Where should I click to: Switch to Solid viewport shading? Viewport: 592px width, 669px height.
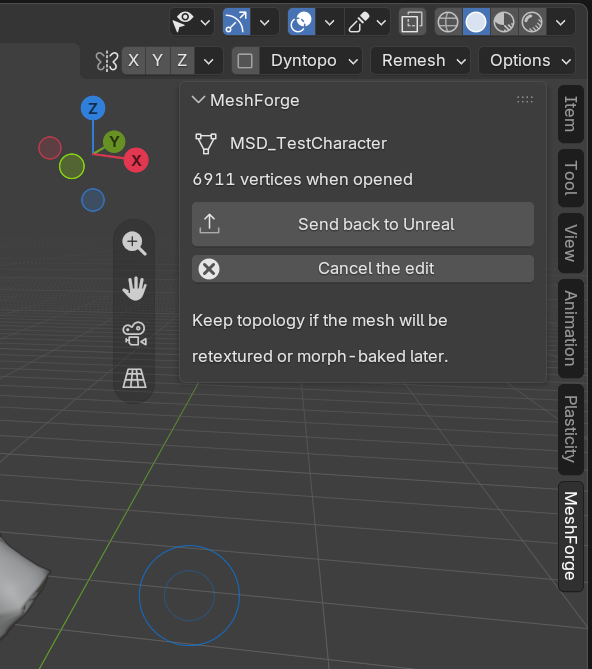click(476, 21)
